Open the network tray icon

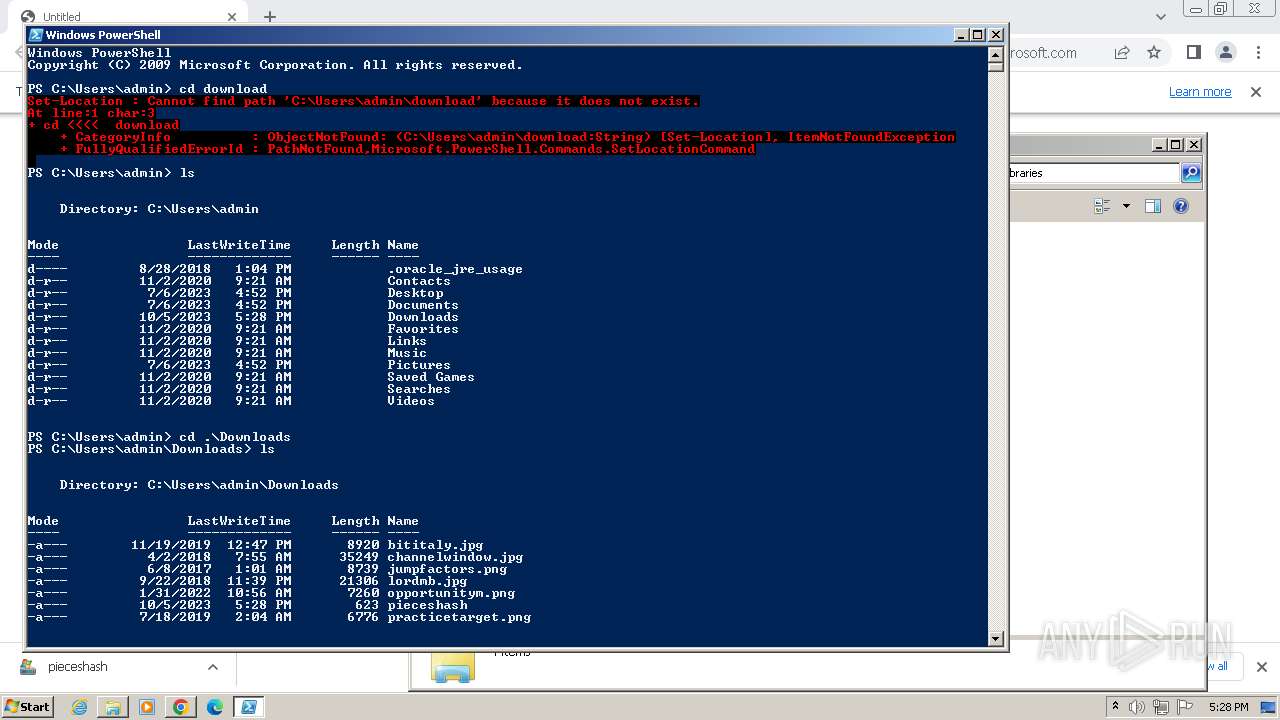point(1163,707)
